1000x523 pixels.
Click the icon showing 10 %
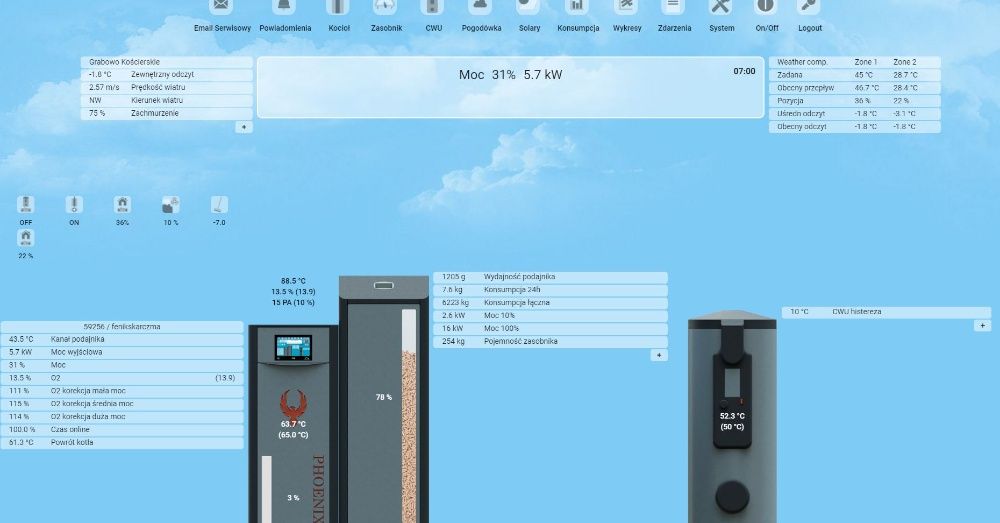[171, 205]
